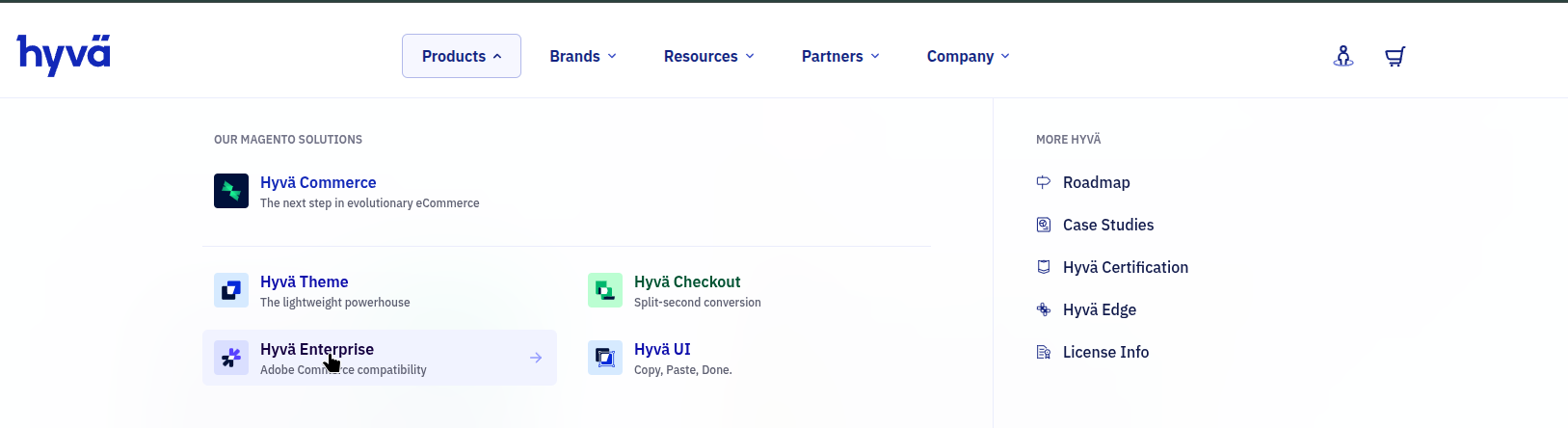
Task: Click the Hyvä UI product icon
Action: [x=605, y=358]
